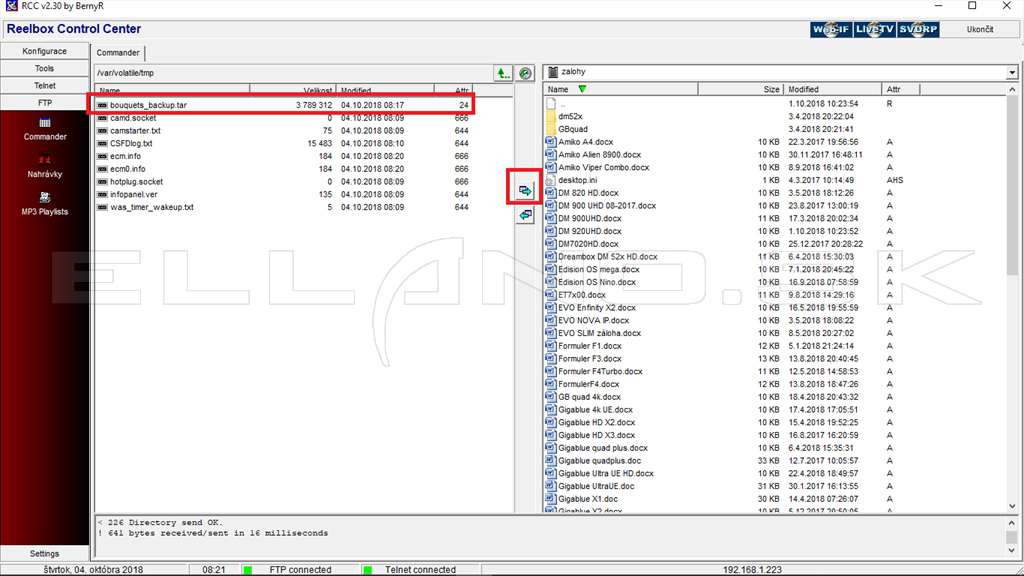Open the SVDRP shortcut button
The image size is (1024, 576).
(x=918, y=29)
